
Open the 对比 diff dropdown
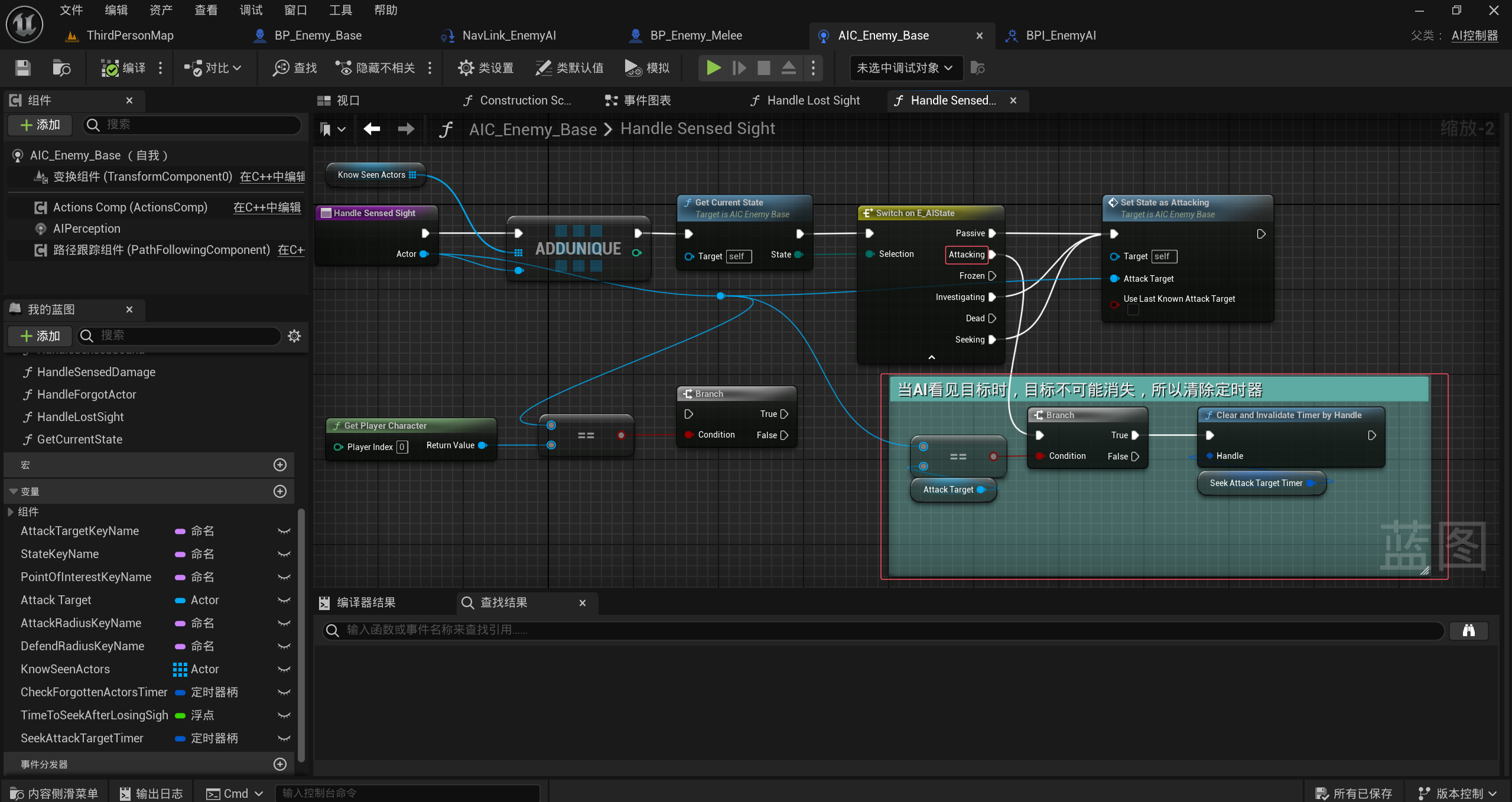(x=213, y=69)
